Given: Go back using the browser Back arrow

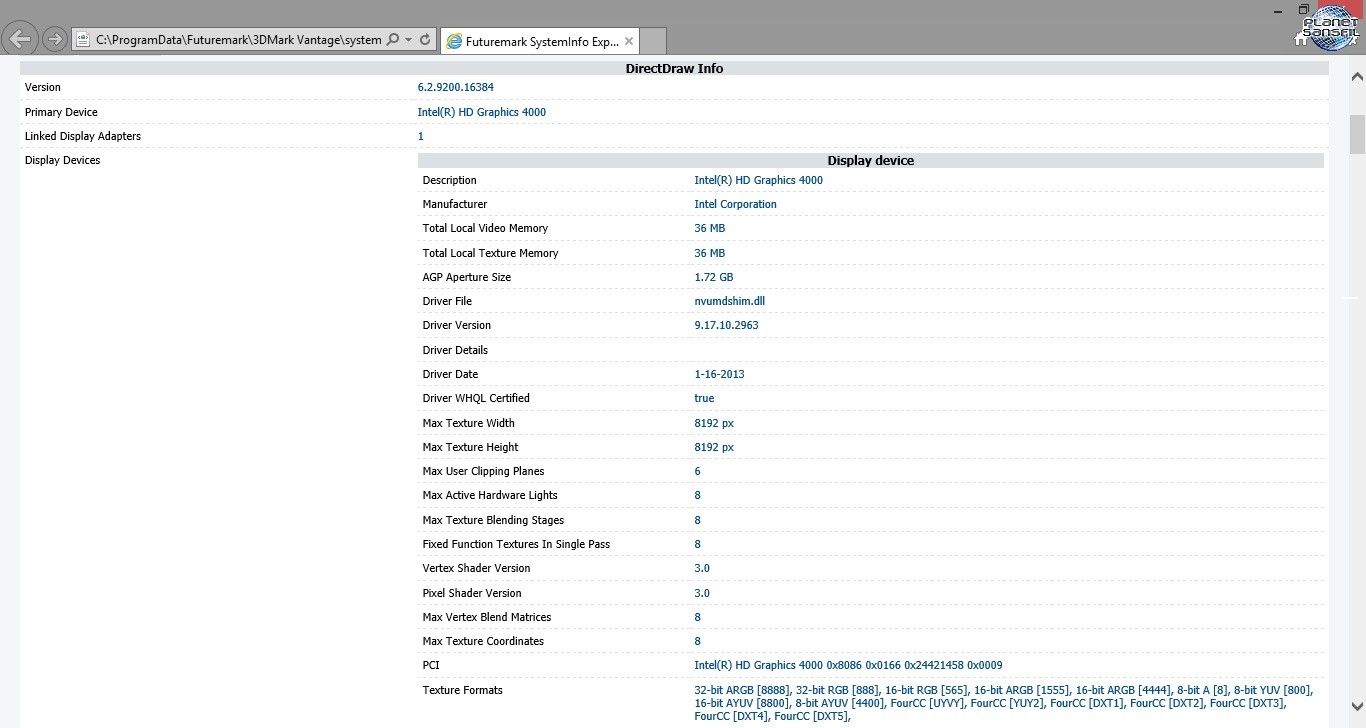Looking at the screenshot, I should pos(21,40).
